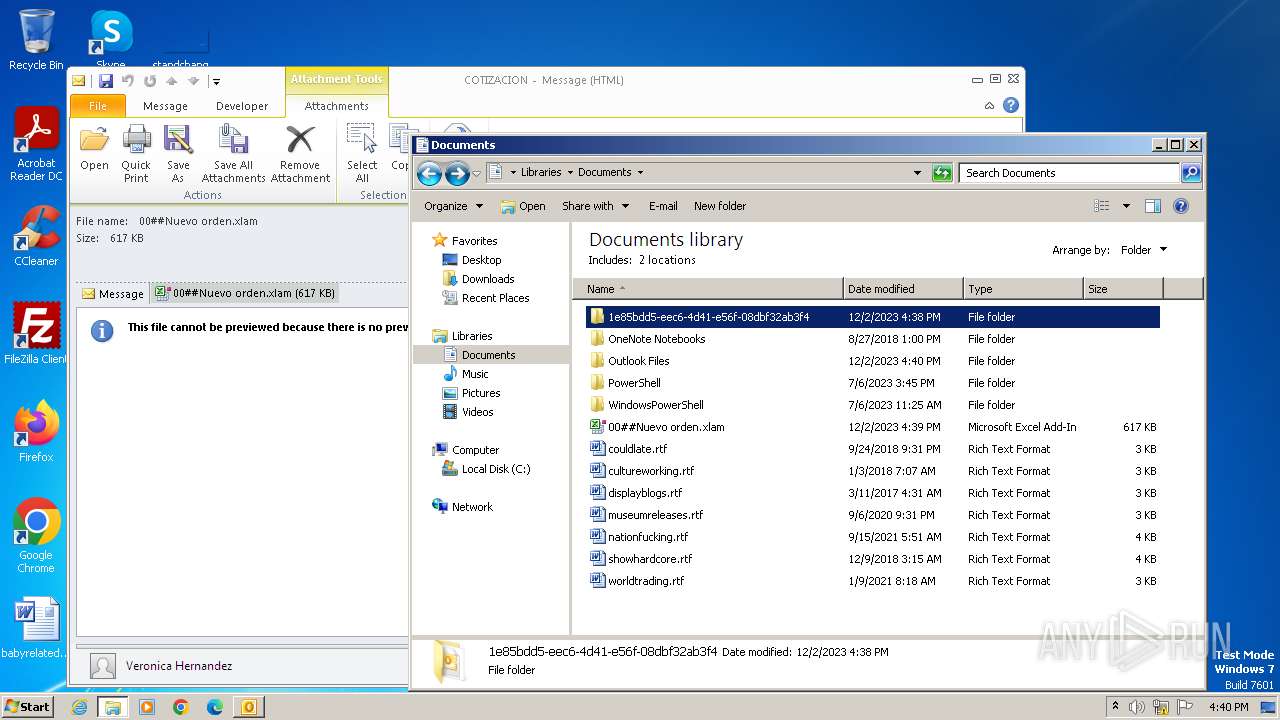The width and height of the screenshot is (1280, 720).
Task: Click the Save icon in Outlook quick access toolbar
Action: (x=105, y=81)
